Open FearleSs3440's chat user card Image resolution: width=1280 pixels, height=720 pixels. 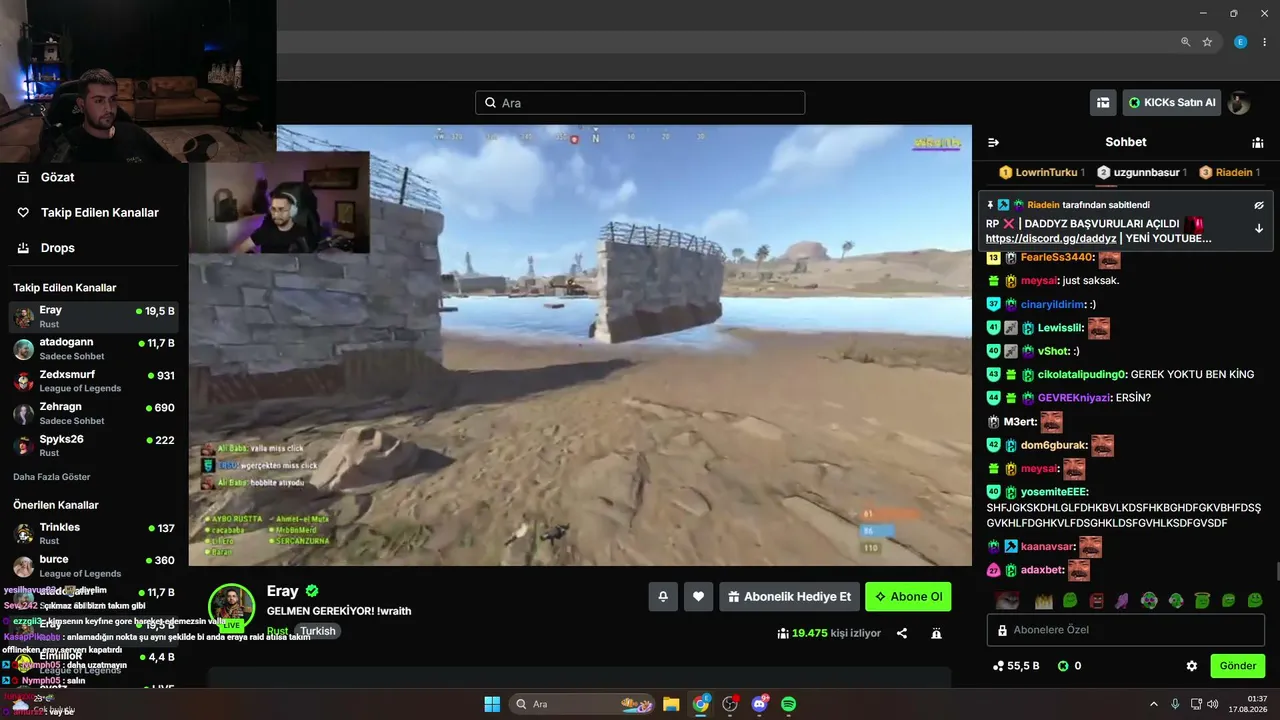[1056, 257]
